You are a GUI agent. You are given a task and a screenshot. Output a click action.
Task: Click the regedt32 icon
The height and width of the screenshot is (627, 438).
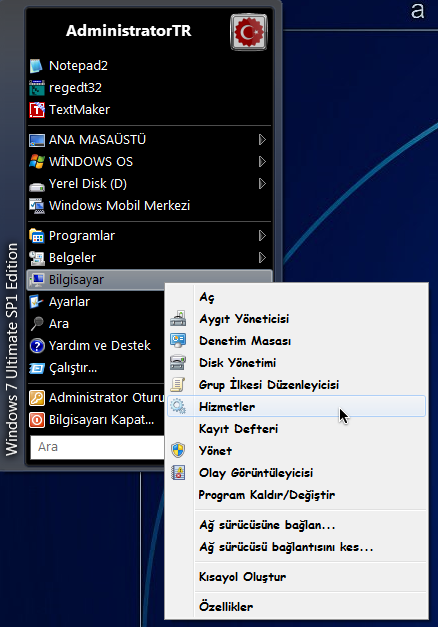tap(37, 88)
